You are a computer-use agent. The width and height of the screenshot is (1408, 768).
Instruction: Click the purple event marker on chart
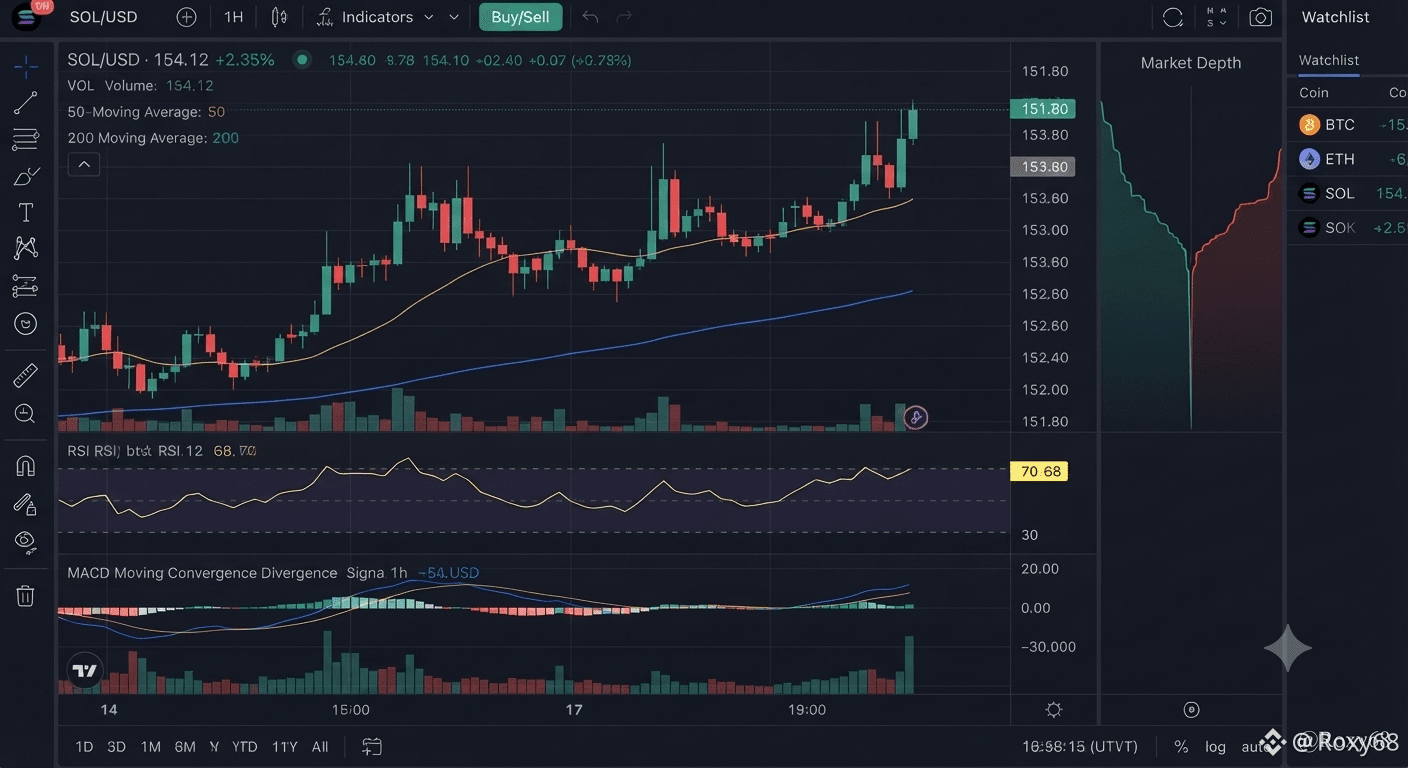(x=916, y=418)
